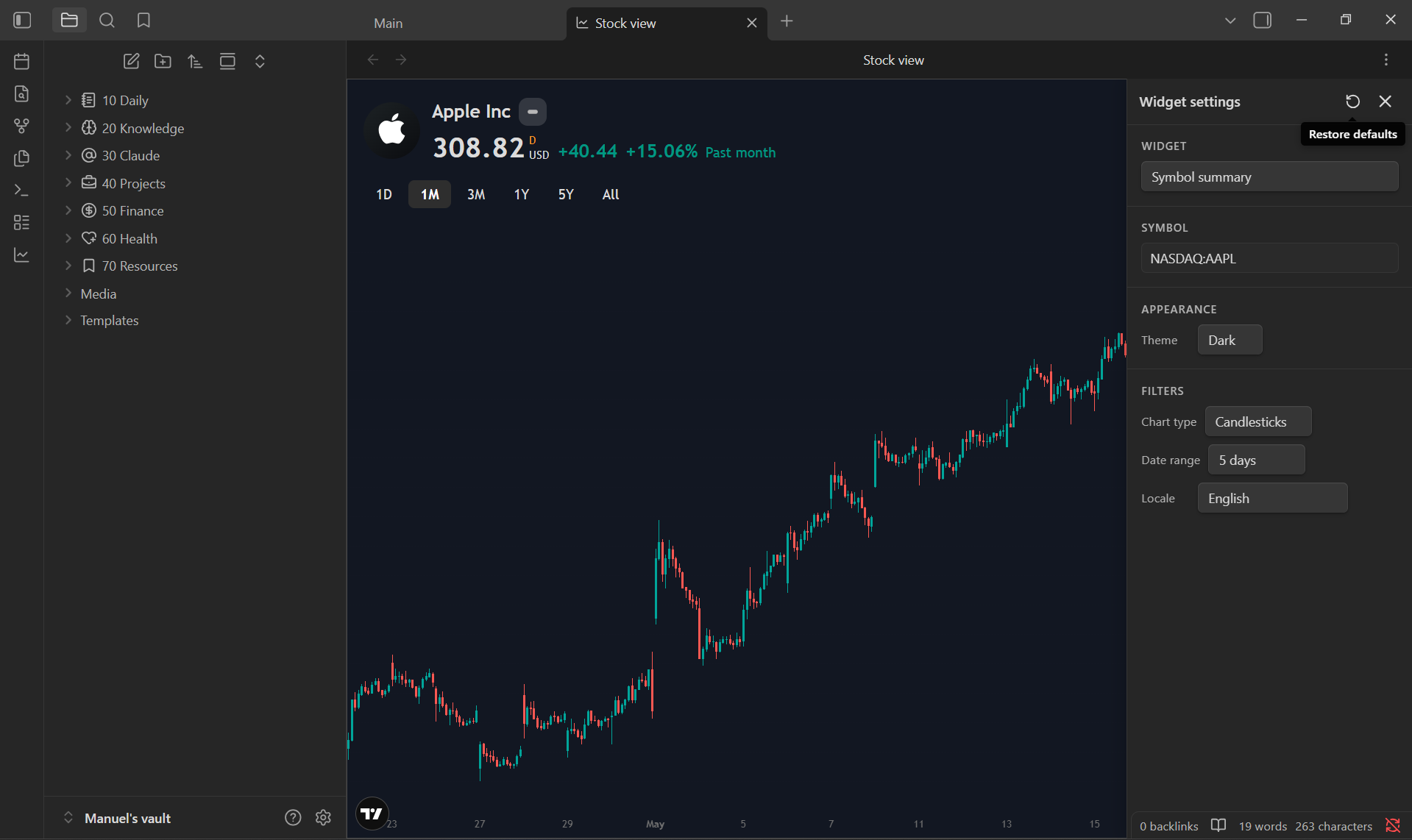Image resolution: width=1412 pixels, height=840 pixels.
Task: Select the 1M timeframe
Action: (x=430, y=194)
